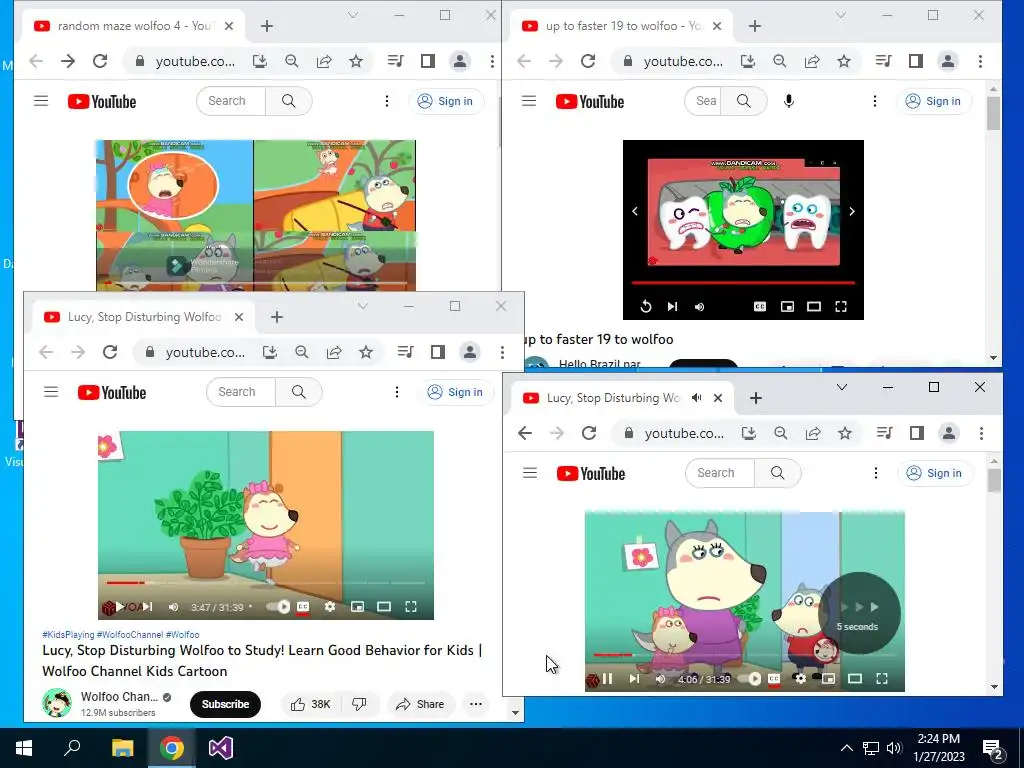Viewport: 1024px width, 768px height.
Task: Toggle autoplay in middle Lucy video player
Action: click(278, 607)
